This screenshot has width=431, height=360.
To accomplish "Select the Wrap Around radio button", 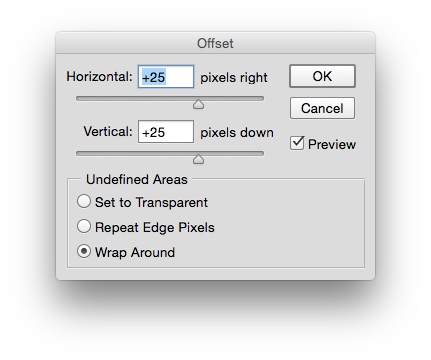I will pyautogui.click(x=84, y=251).
